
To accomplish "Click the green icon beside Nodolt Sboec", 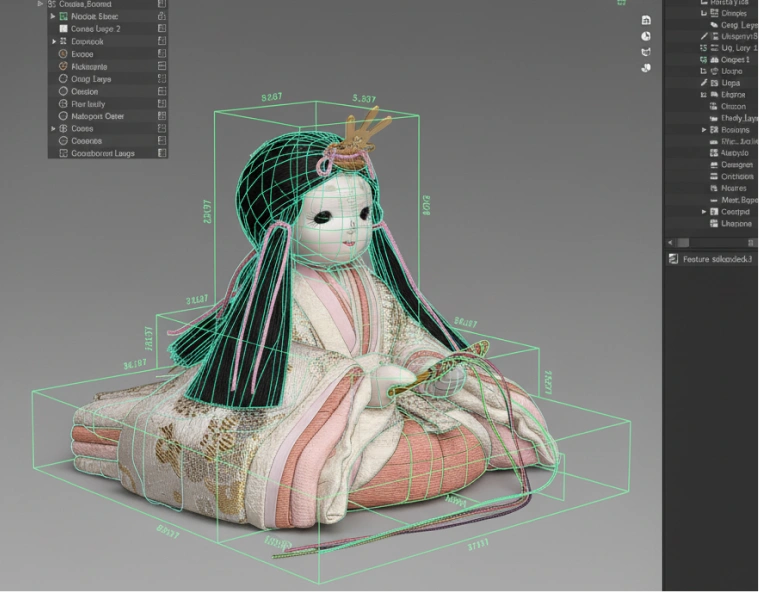I will [63, 16].
